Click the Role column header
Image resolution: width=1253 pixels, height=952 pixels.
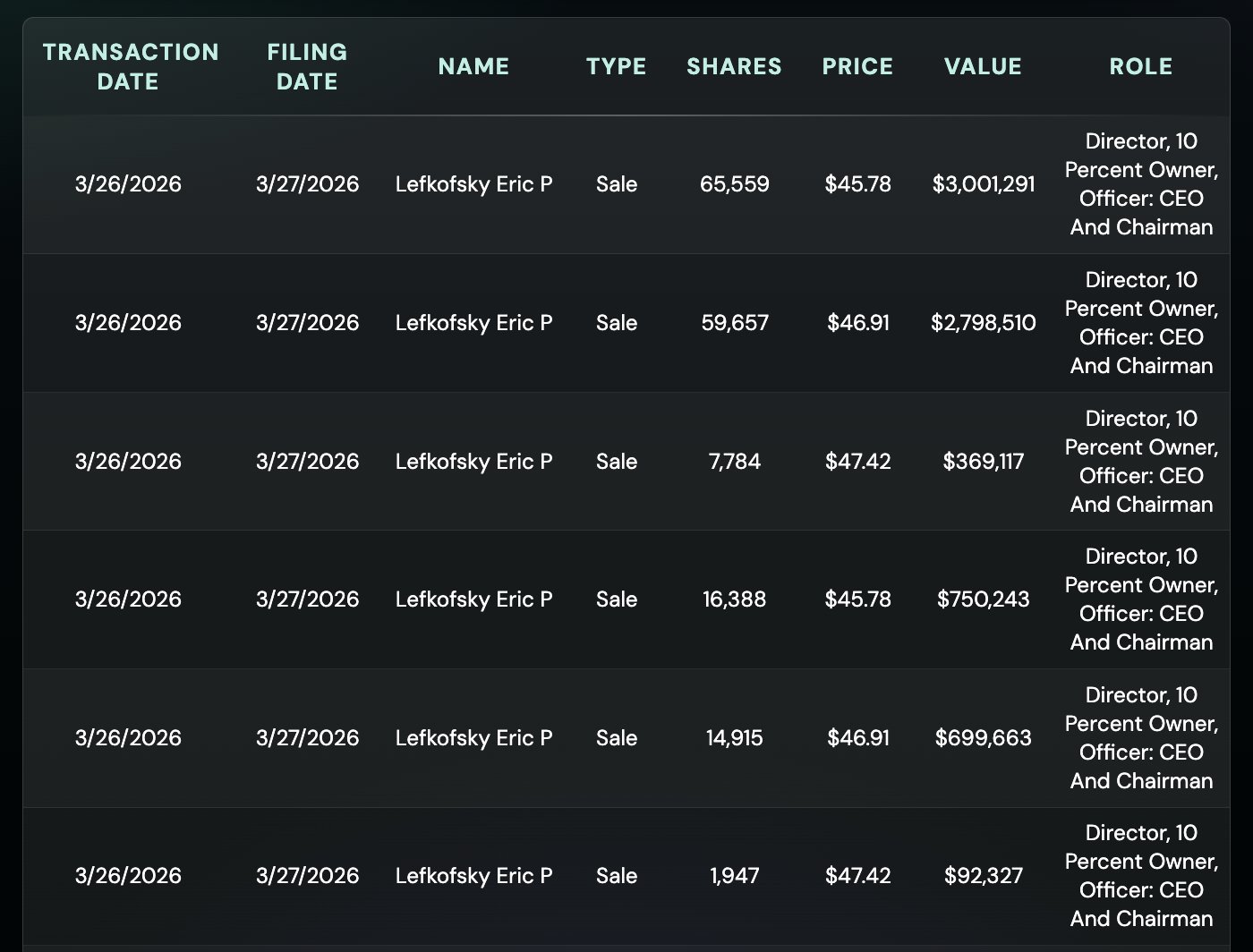coord(1140,67)
